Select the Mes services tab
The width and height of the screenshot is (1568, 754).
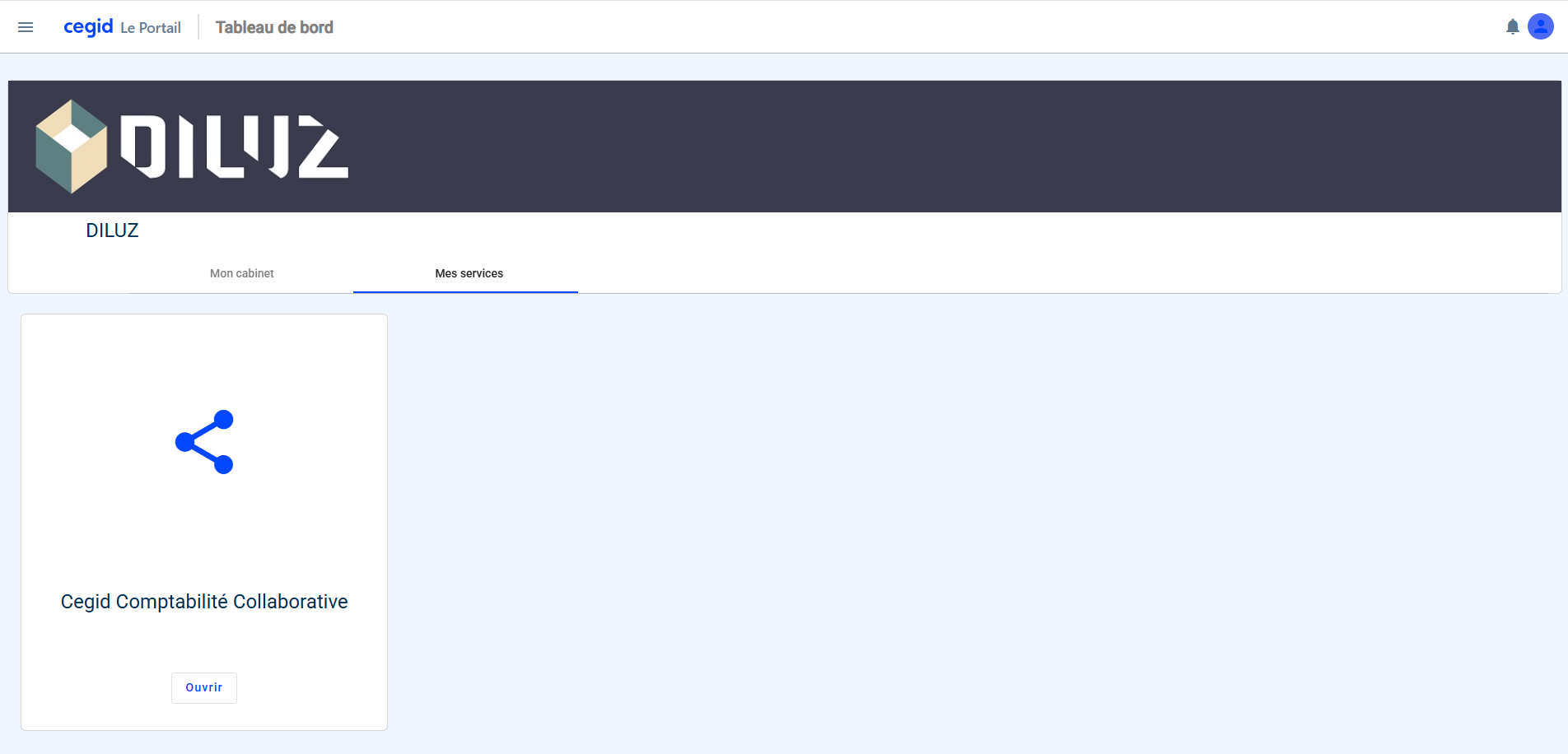point(469,273)
